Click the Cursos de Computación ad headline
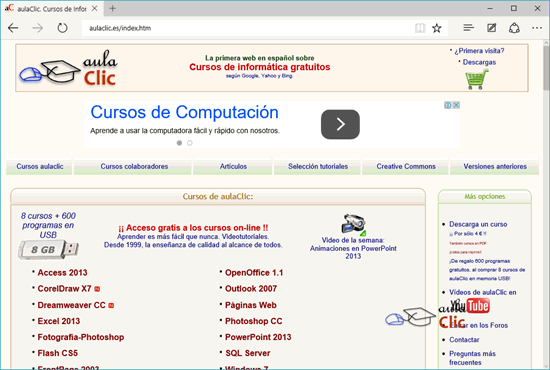550x370 pixels. click(x=185, y=112)
